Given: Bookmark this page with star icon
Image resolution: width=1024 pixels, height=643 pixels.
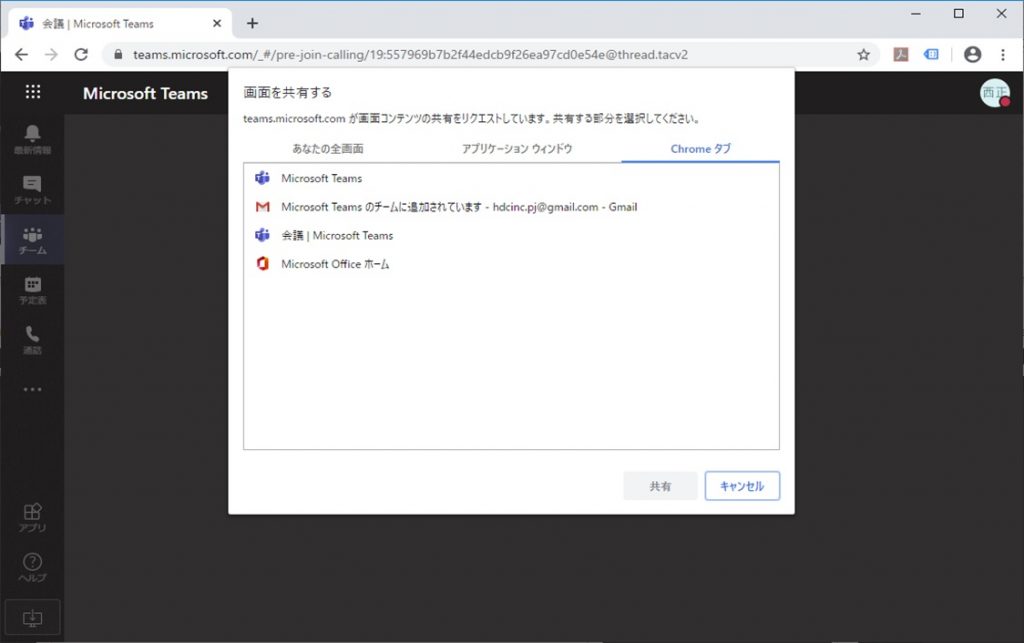Looking at the screenshot, I should (863, 55).
